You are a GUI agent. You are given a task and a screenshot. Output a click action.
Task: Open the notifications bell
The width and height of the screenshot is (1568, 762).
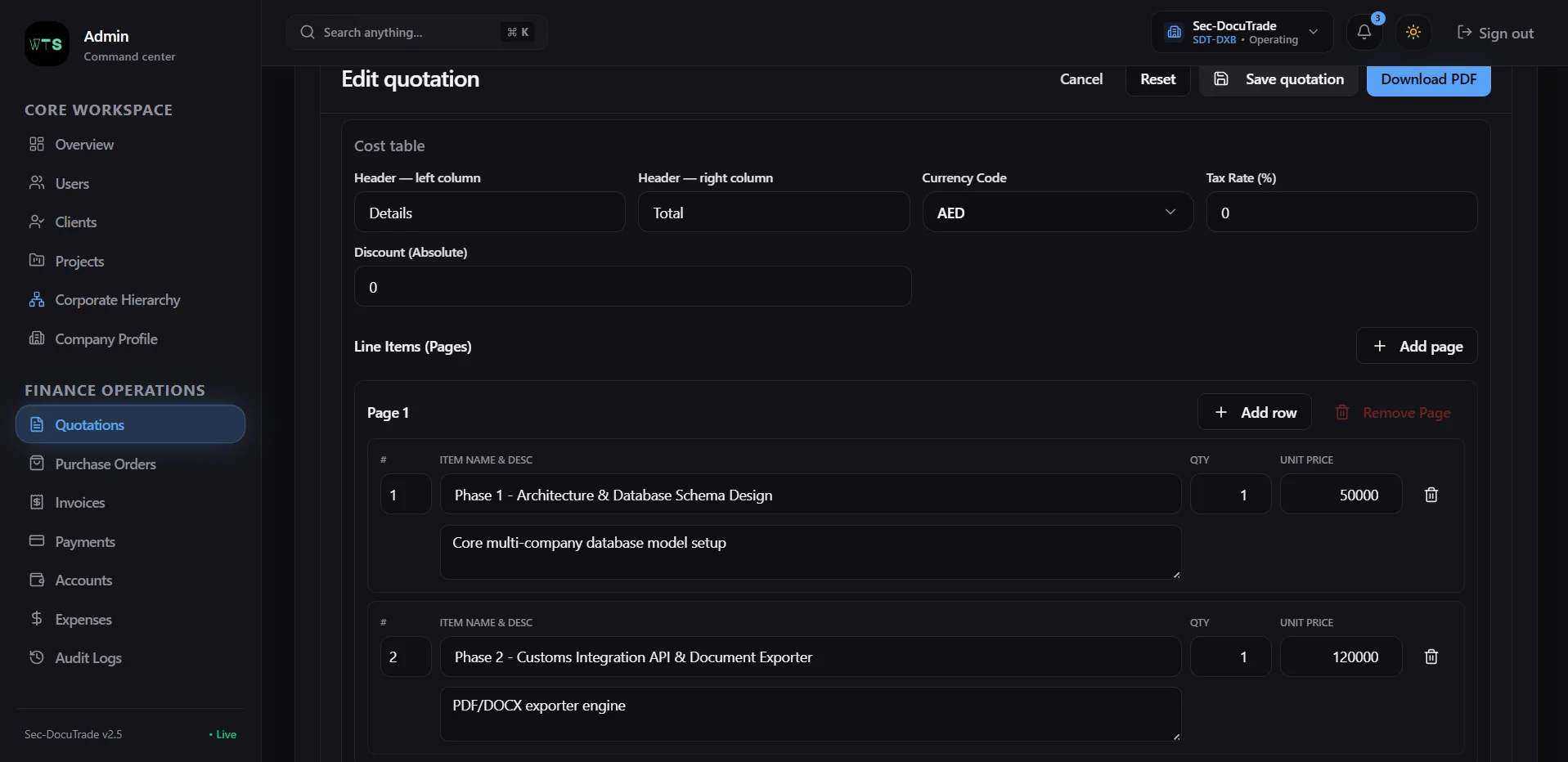[x=1364, y=33]
